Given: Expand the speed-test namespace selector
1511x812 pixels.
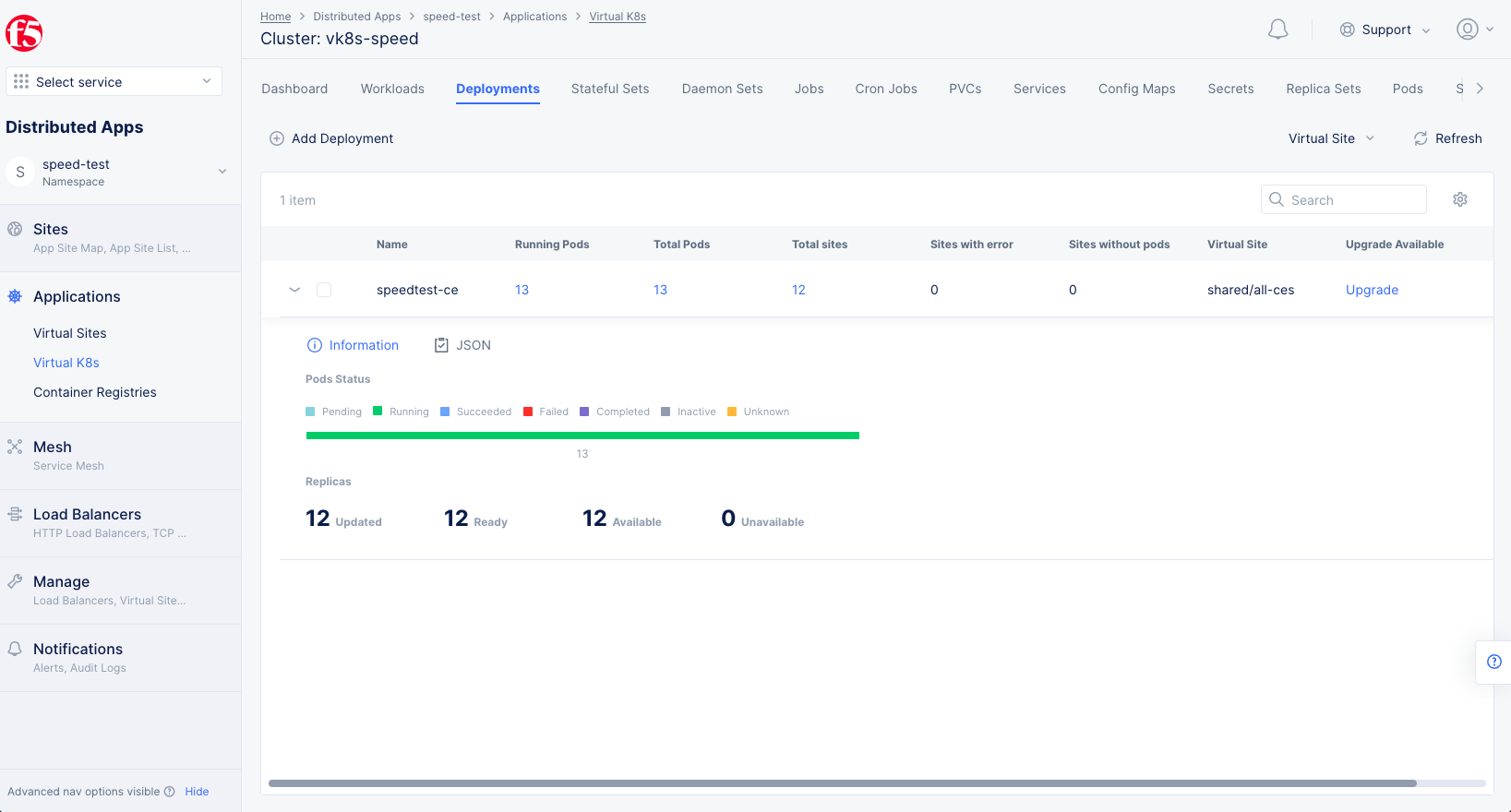Looking at the screenshot, I should [222, 172].
